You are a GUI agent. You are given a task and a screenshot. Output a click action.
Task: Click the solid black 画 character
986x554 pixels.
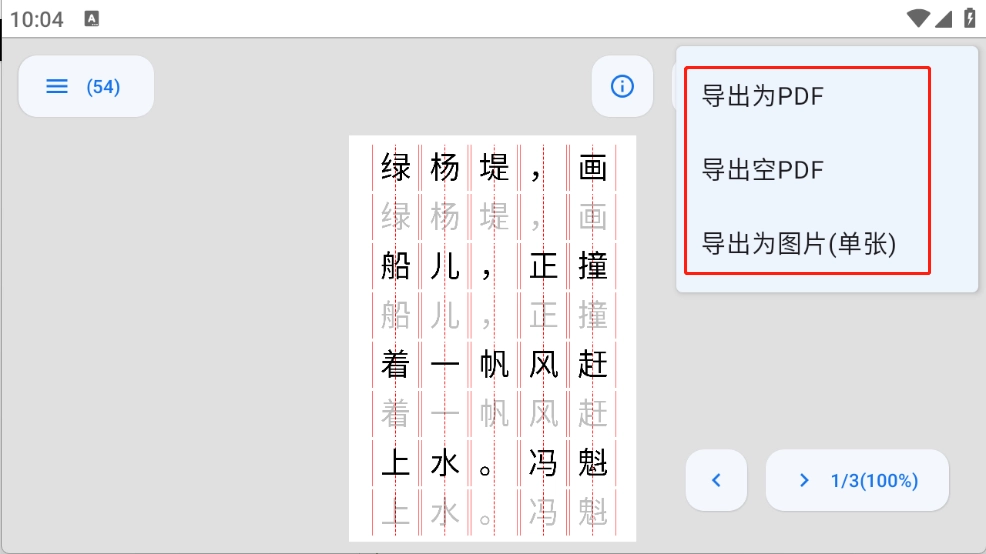tap(593, 168)
